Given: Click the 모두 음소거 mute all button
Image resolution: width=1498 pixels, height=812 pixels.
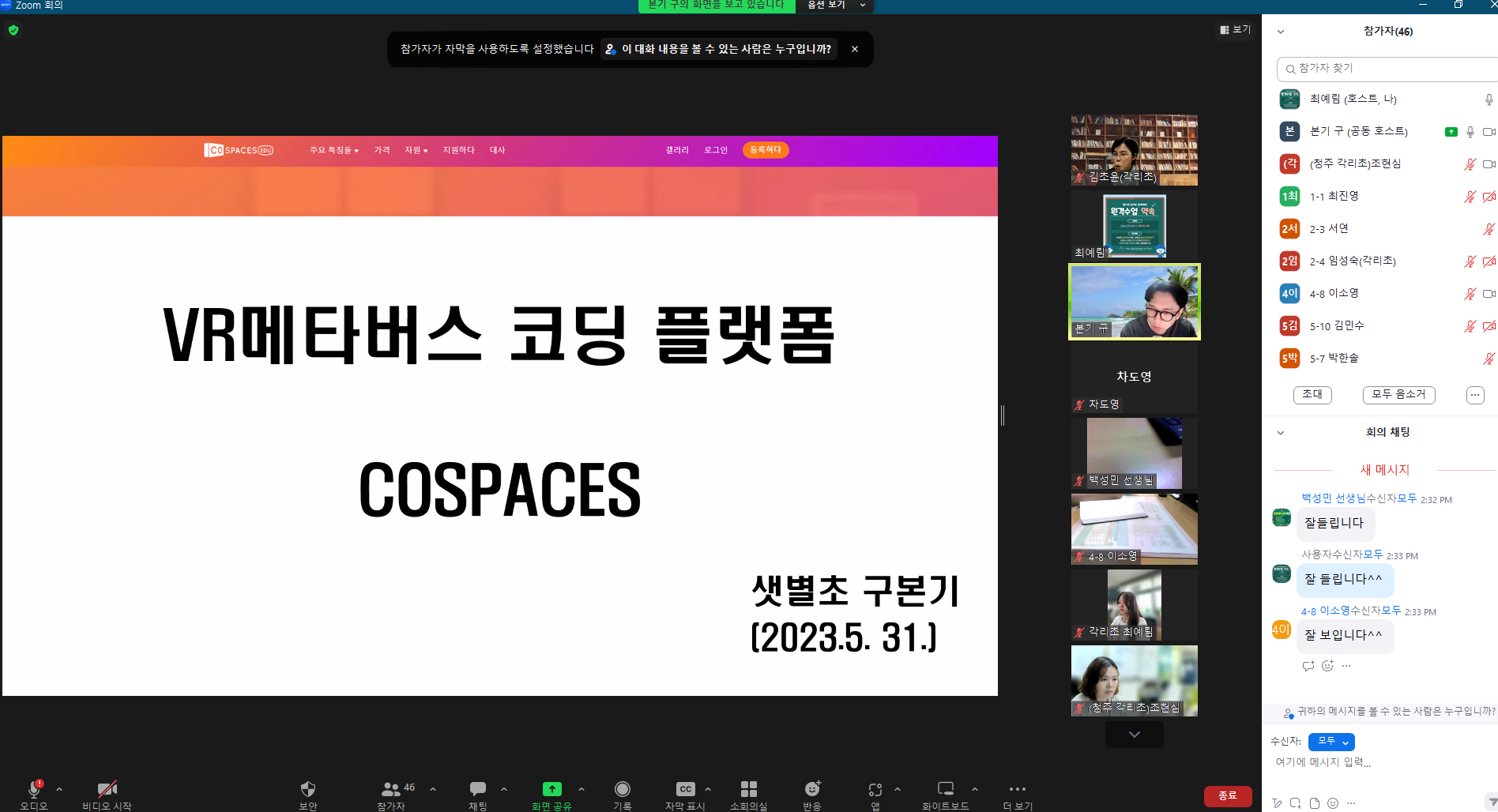Looking at the screenshot, I should (x=1398, y=395).
